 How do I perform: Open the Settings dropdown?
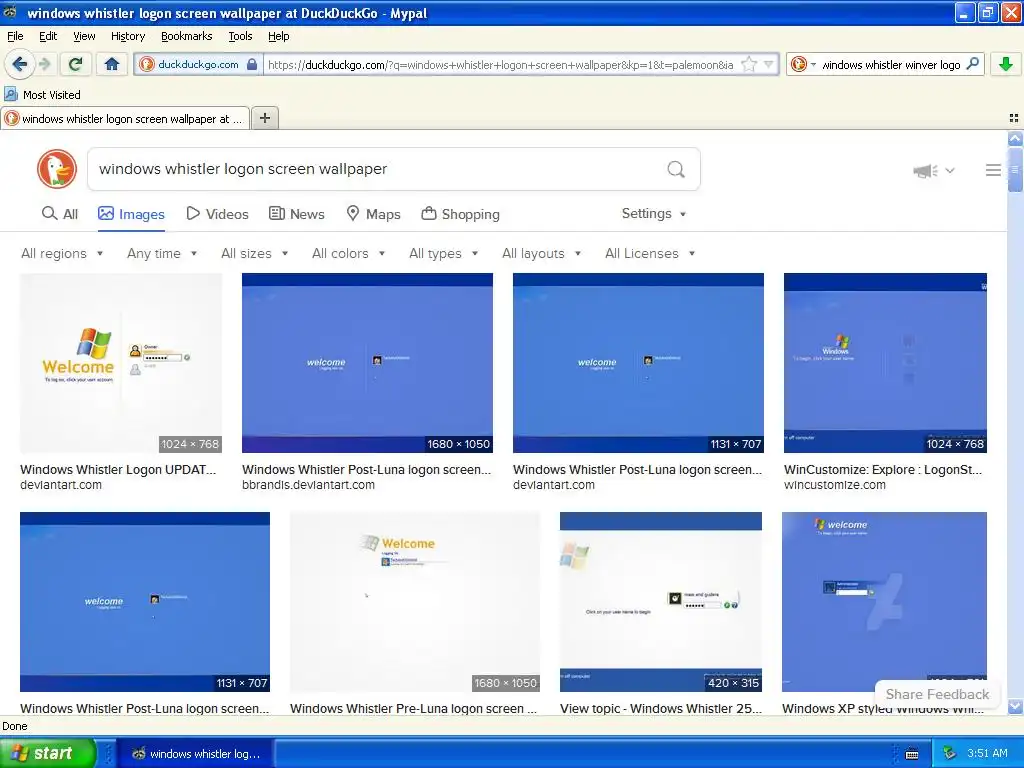654,214
